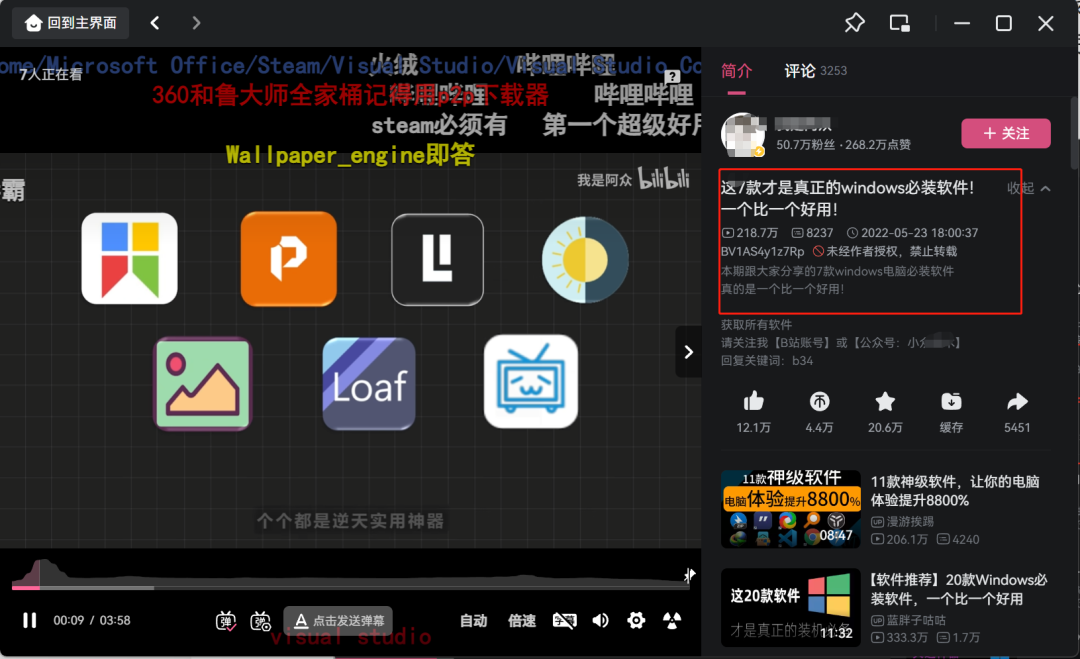Click the 8237 danmaku count
The width and height of the screenshot is (1080, 659).
(x=813, y=233)
